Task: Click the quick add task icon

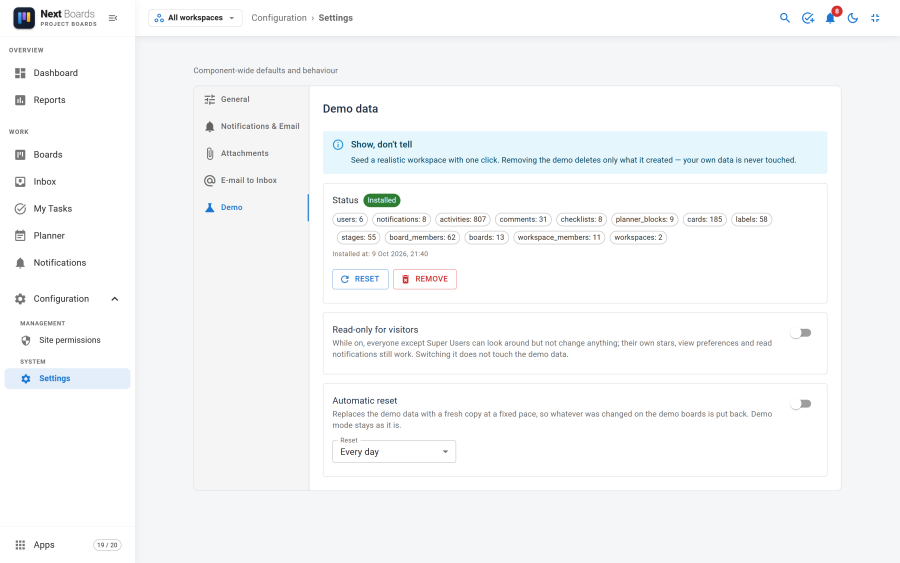Action: click(x=808, y=18)
